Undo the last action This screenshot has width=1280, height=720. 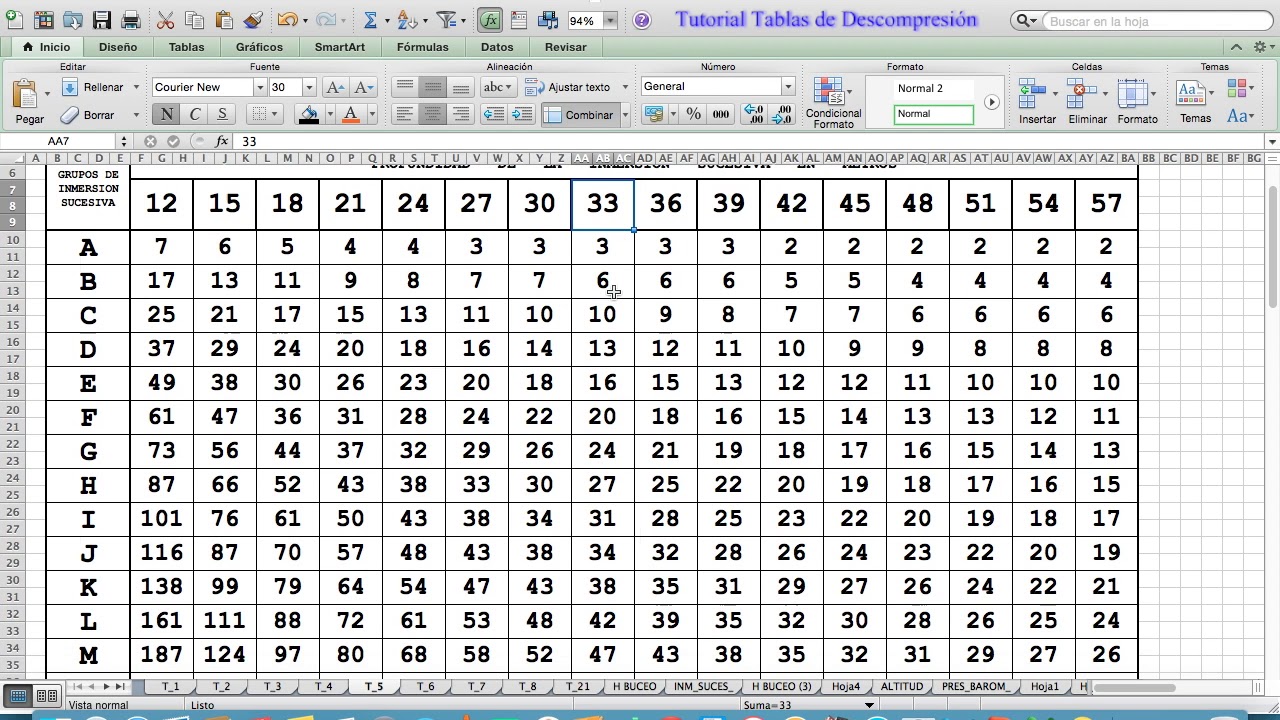click(x=287, y=20)
